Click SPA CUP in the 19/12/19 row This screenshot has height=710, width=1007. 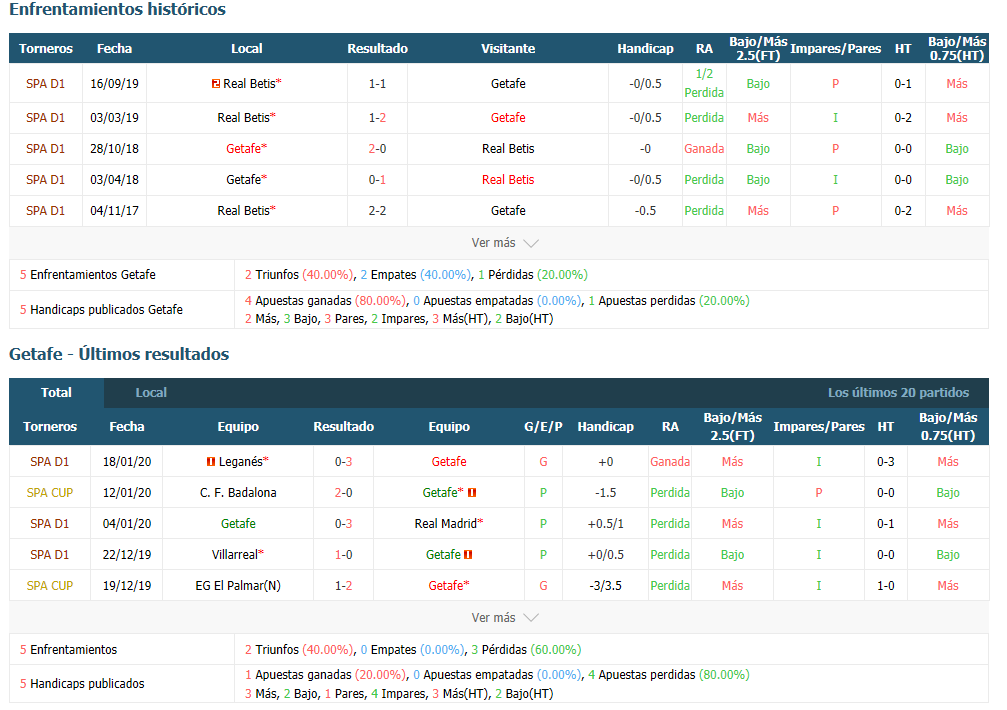[x=49, y=585]
